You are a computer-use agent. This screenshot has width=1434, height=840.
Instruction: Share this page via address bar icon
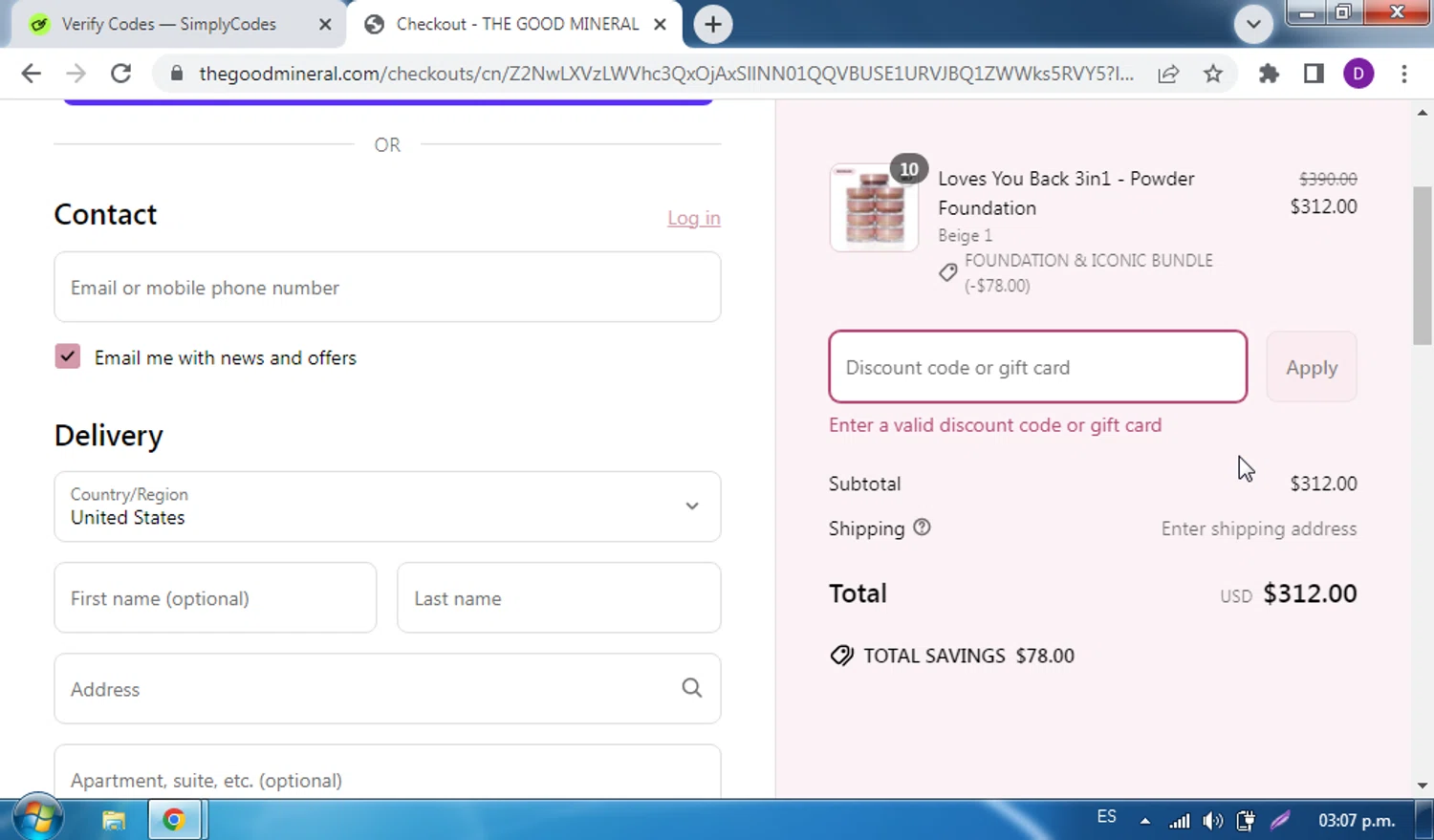tap(1168, 74)
